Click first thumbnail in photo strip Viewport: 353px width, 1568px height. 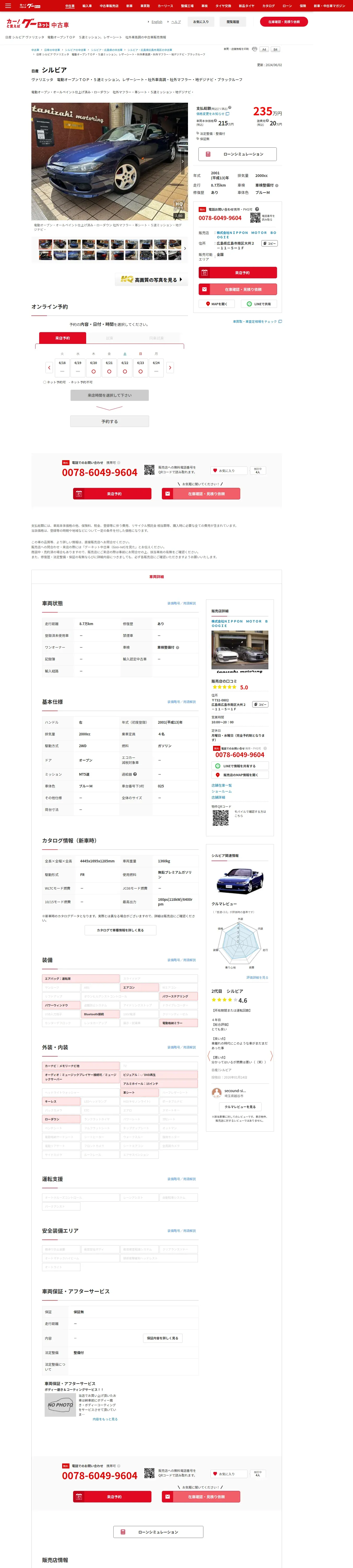tap(45, 244)
